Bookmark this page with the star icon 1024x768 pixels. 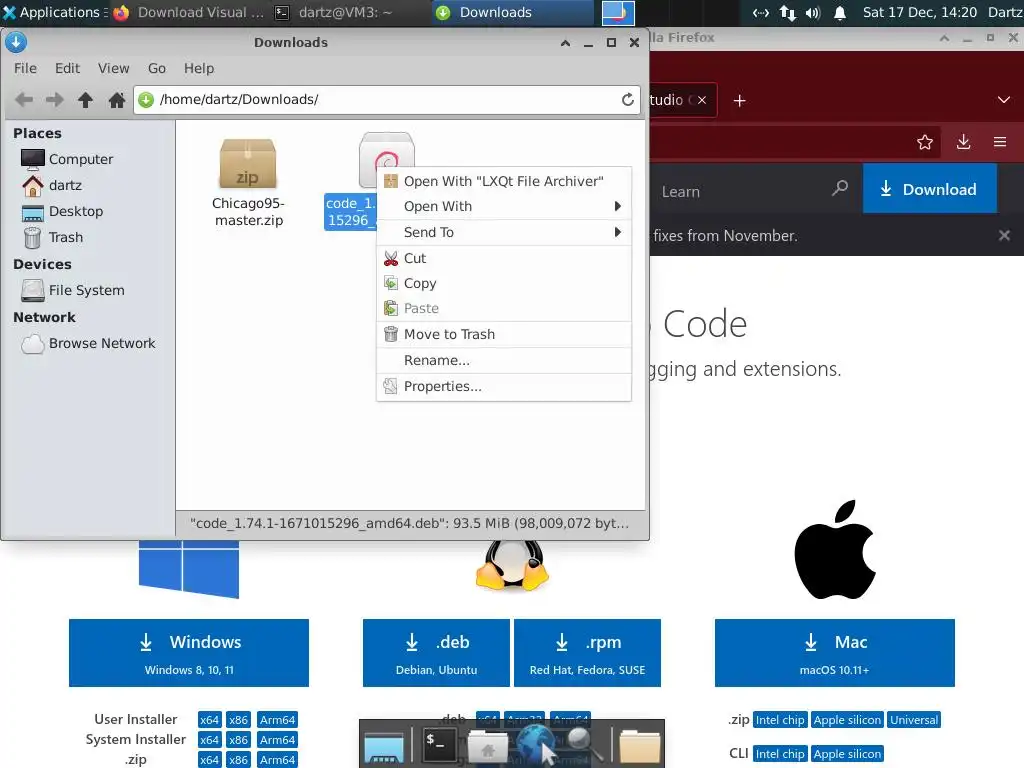pos(925,142)
